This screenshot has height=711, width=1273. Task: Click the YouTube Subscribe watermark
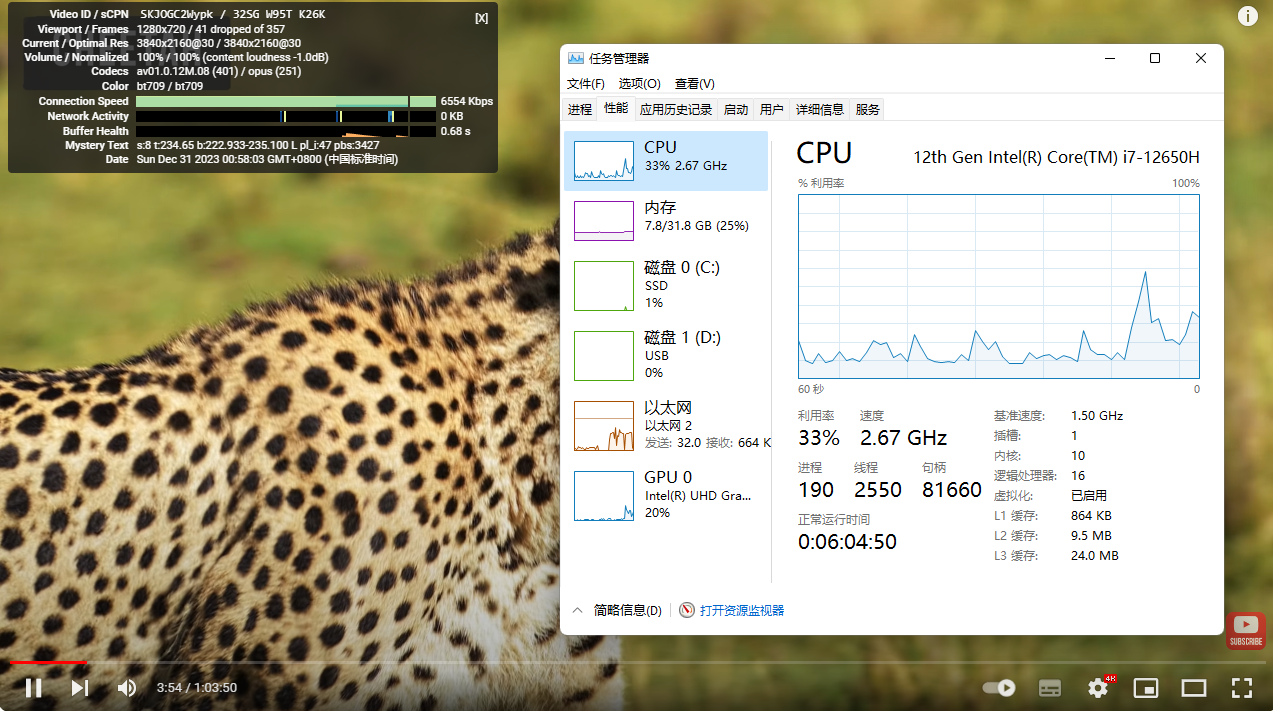coord(1245,631)
